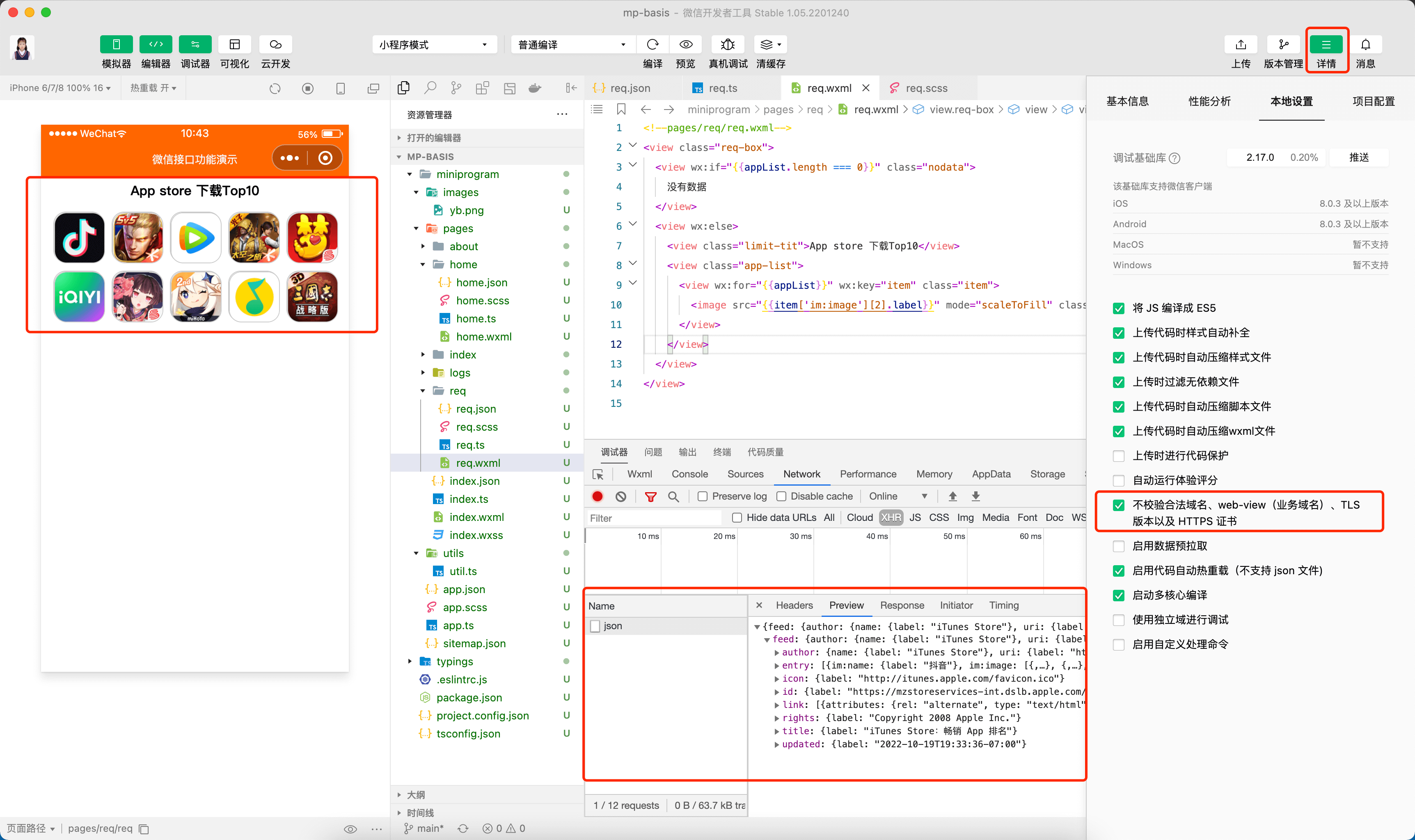The width and height of the screenshot is (1415, 840).
Task: Uncheck 上传时过滤无依赖文件
Action: 1118,382
